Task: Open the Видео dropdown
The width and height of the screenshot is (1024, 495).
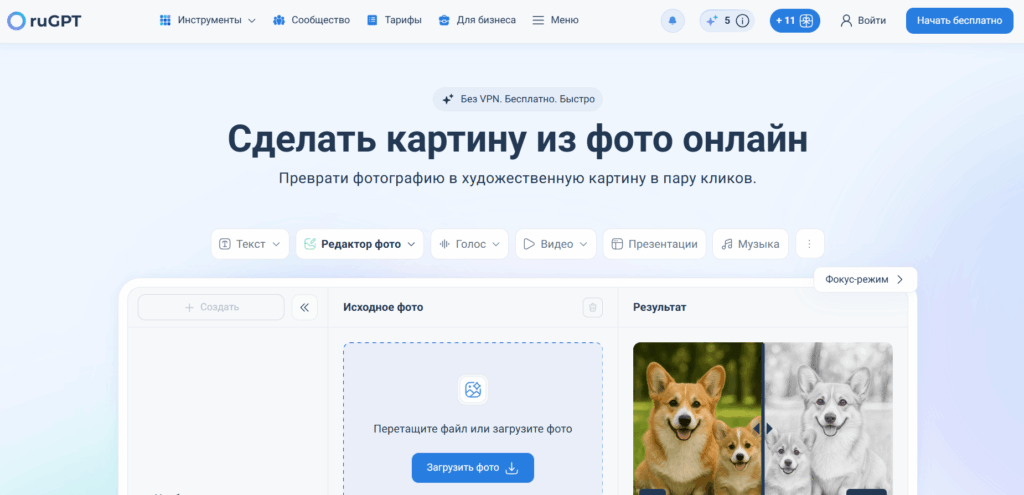Action: 556,244
